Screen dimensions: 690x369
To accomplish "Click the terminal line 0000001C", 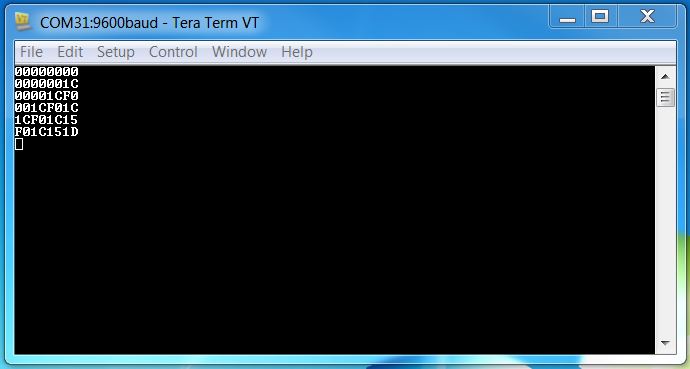I will (47, 84).
